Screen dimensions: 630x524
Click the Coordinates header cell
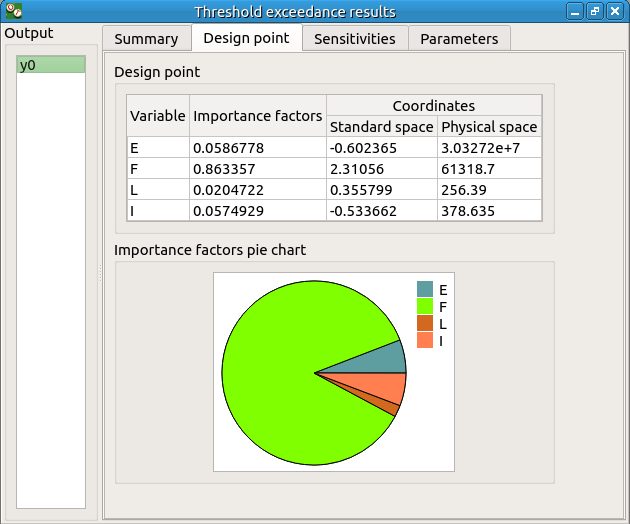tap(434, 106)
